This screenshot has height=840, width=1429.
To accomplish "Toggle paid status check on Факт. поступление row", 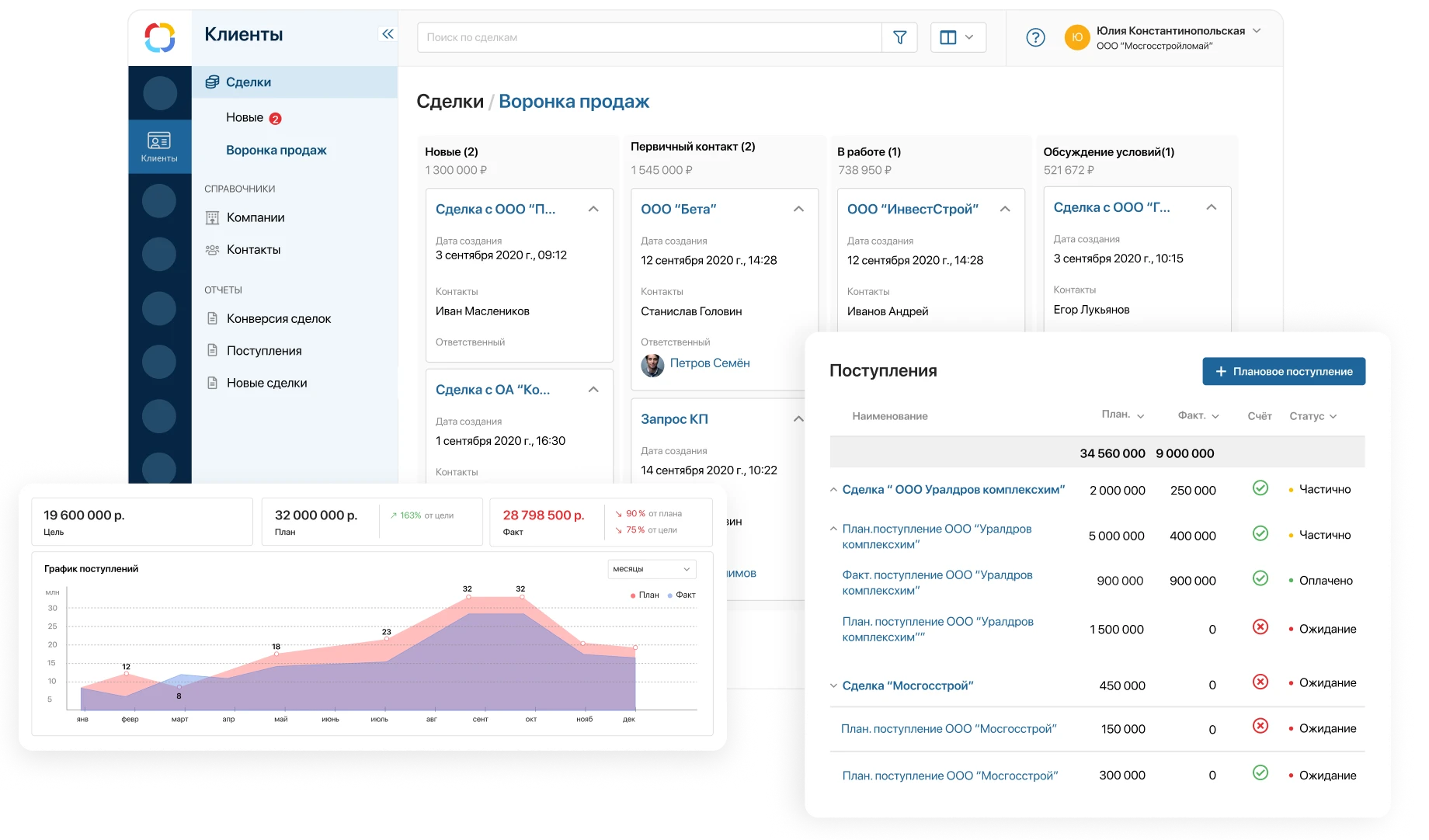I will tap(1260, 579).
